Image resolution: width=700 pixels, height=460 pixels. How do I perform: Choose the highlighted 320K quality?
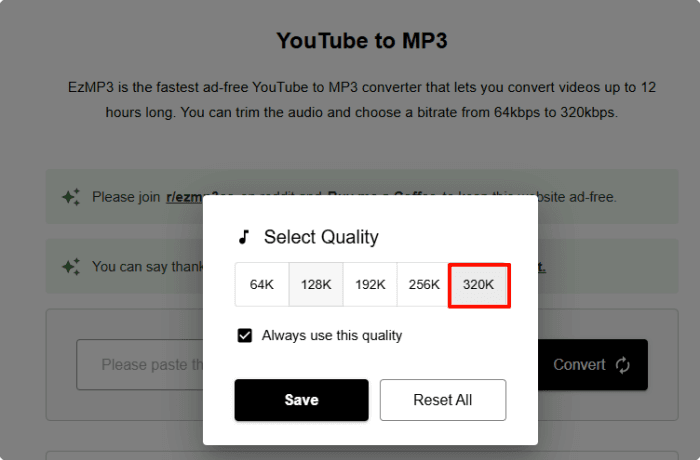pyautogui.click(x=479, y=285)
